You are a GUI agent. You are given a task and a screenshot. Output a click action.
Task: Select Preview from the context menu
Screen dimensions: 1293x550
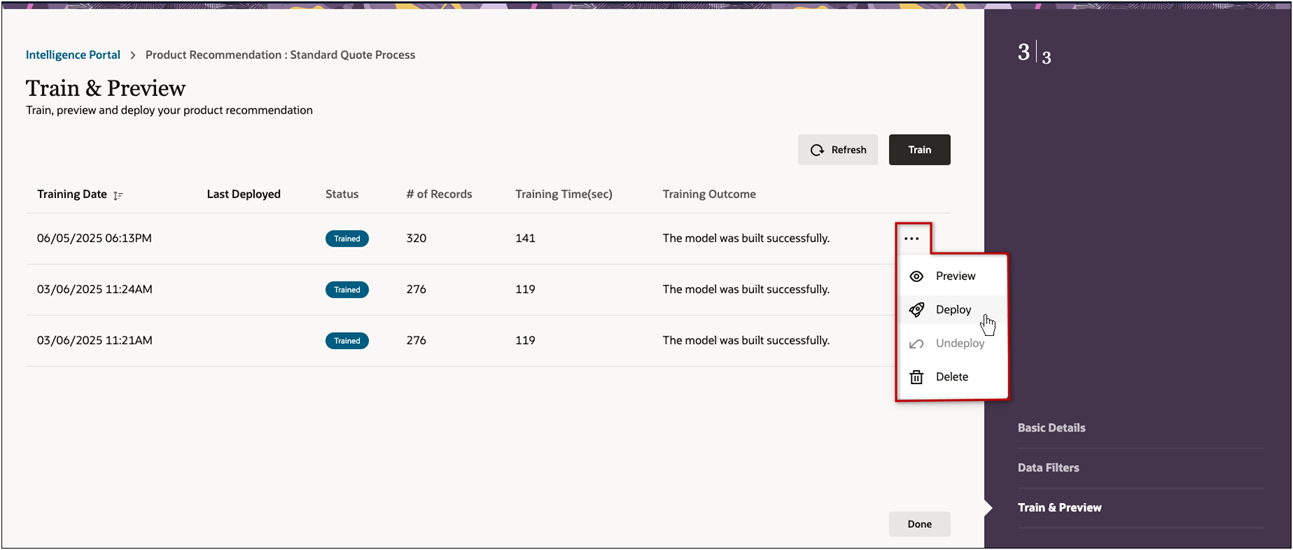(955, 276)
